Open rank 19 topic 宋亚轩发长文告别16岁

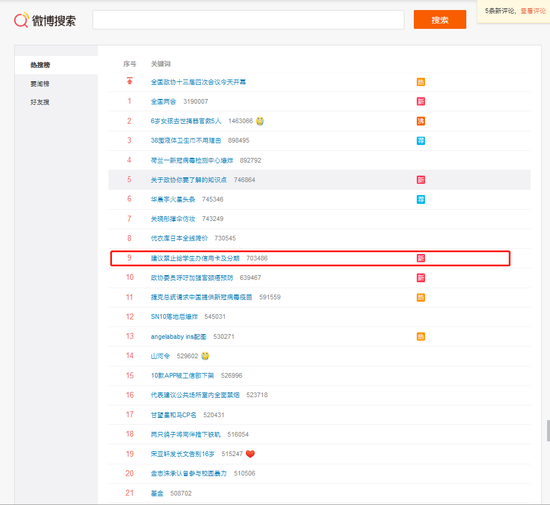182,454
